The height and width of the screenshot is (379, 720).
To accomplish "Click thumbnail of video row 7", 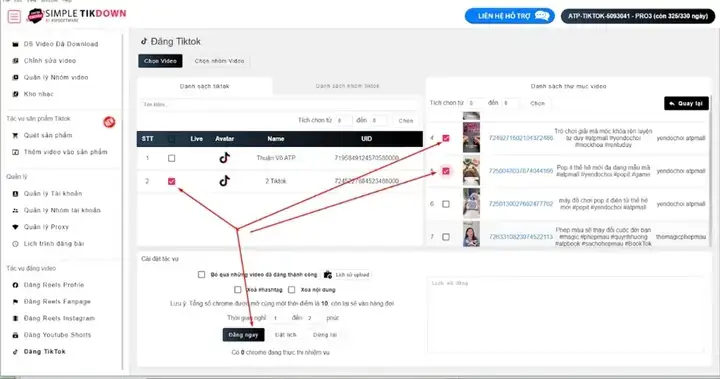I will pos(471,234).
